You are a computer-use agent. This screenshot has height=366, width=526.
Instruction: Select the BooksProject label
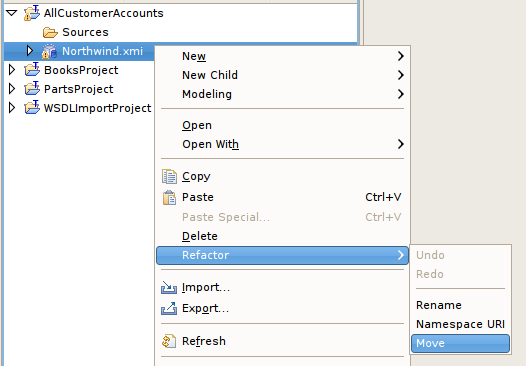(x=81, y=70)
